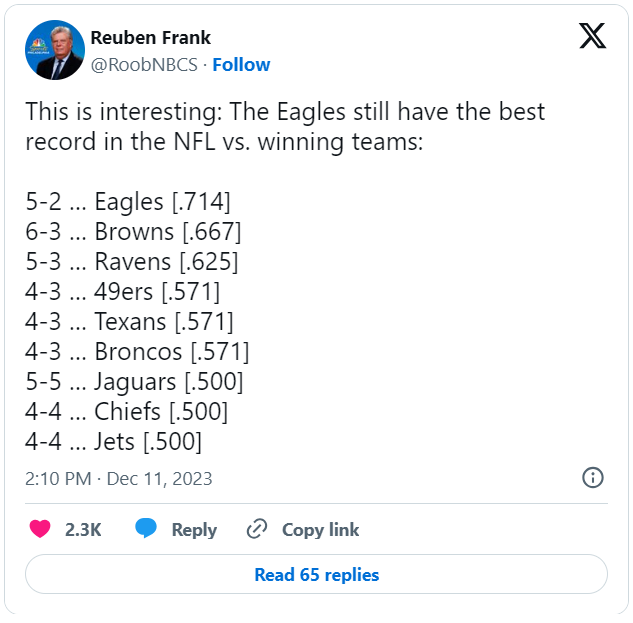Click the '5-2 ... Eagles [.714]' line
Viewport: 633px width, 623px height.
[127, 202]
